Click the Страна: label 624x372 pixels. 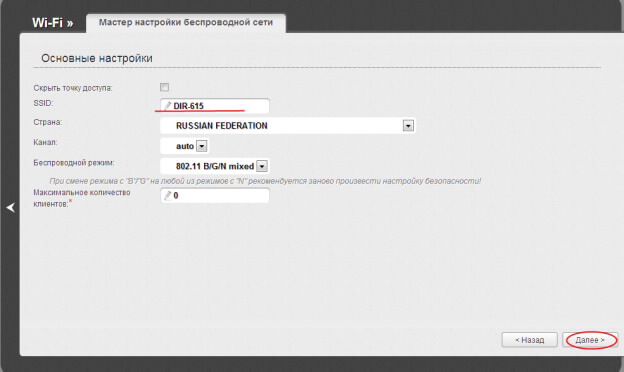pos(48,122)
